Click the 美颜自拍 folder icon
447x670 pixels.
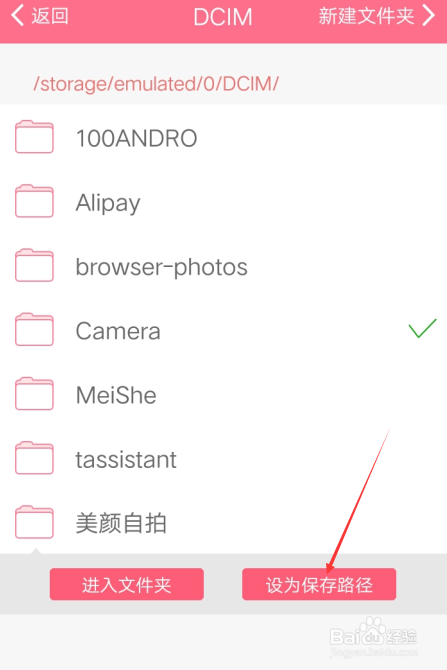(x=34, y=522)
